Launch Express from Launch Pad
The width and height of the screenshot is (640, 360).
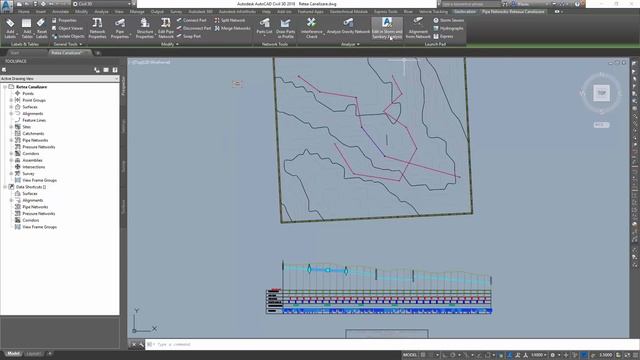coord(443,36)
